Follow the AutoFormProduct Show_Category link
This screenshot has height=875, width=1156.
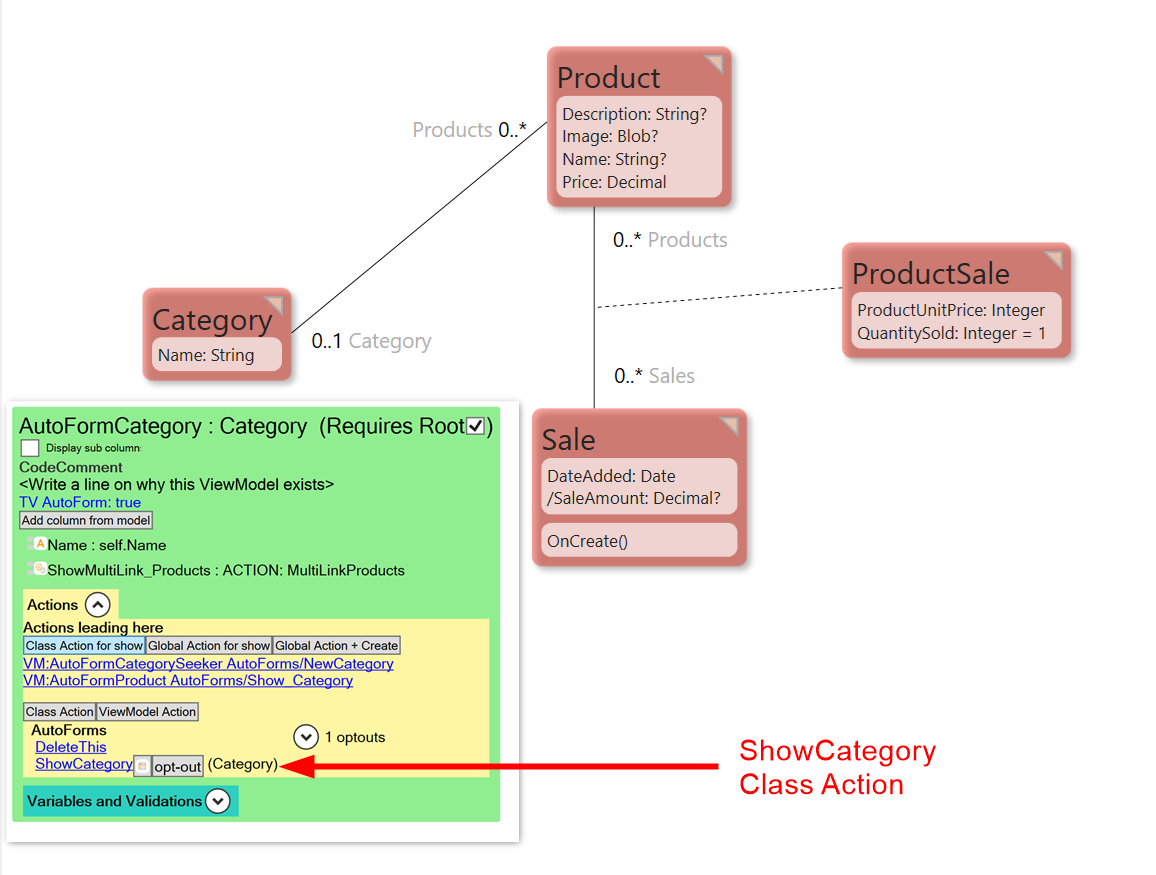pyautogui.click(x=188, y=681)
